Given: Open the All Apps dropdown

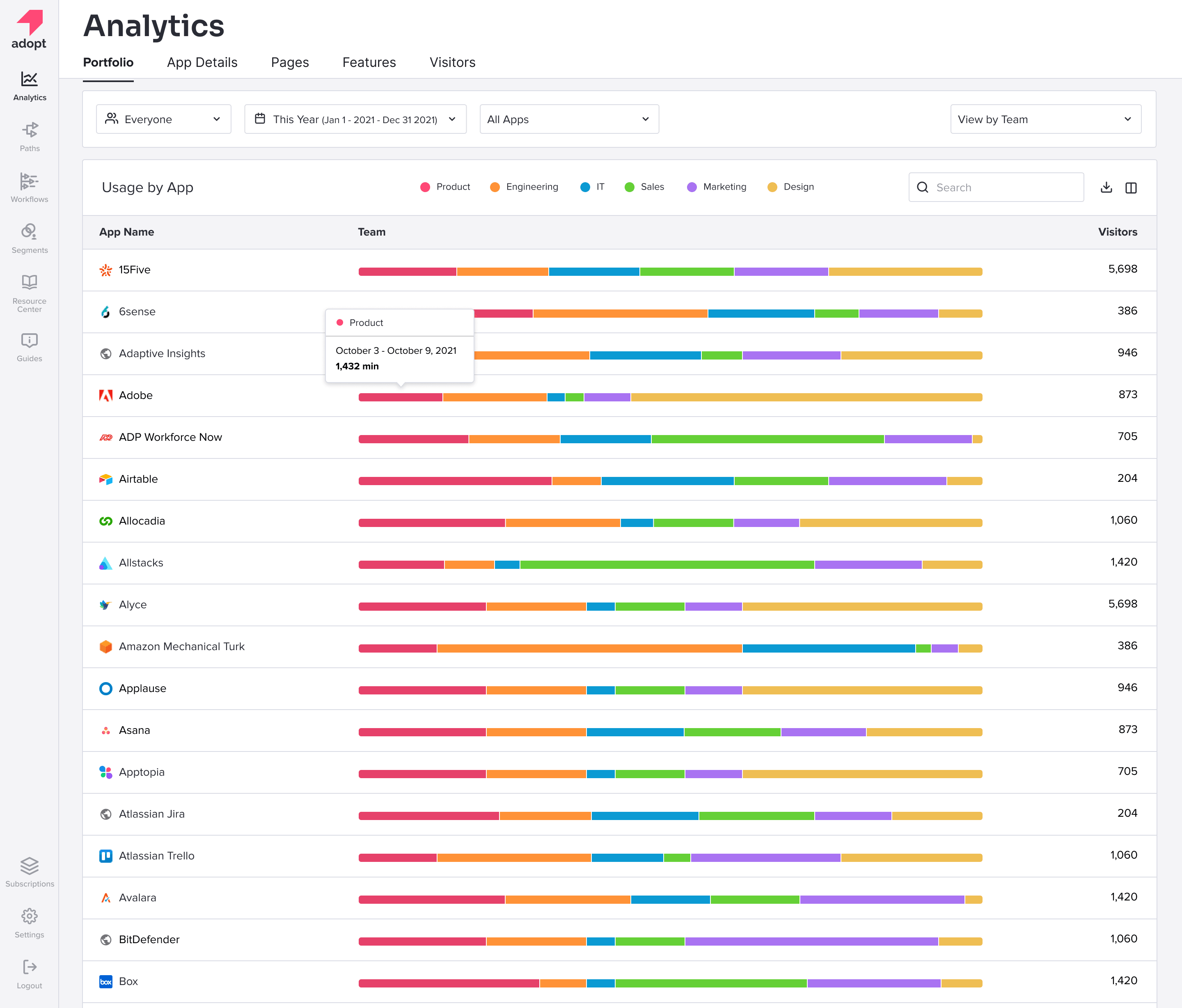Looking at the screenshot, I should (569, 119).
